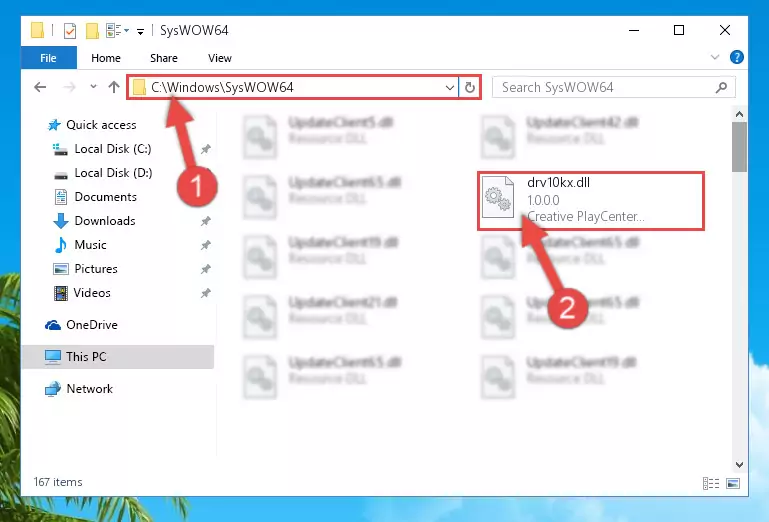Close the SysWOW64 window
Image resolution: width=769 pixels, height=522 pixels.
(x=724, y=30)
